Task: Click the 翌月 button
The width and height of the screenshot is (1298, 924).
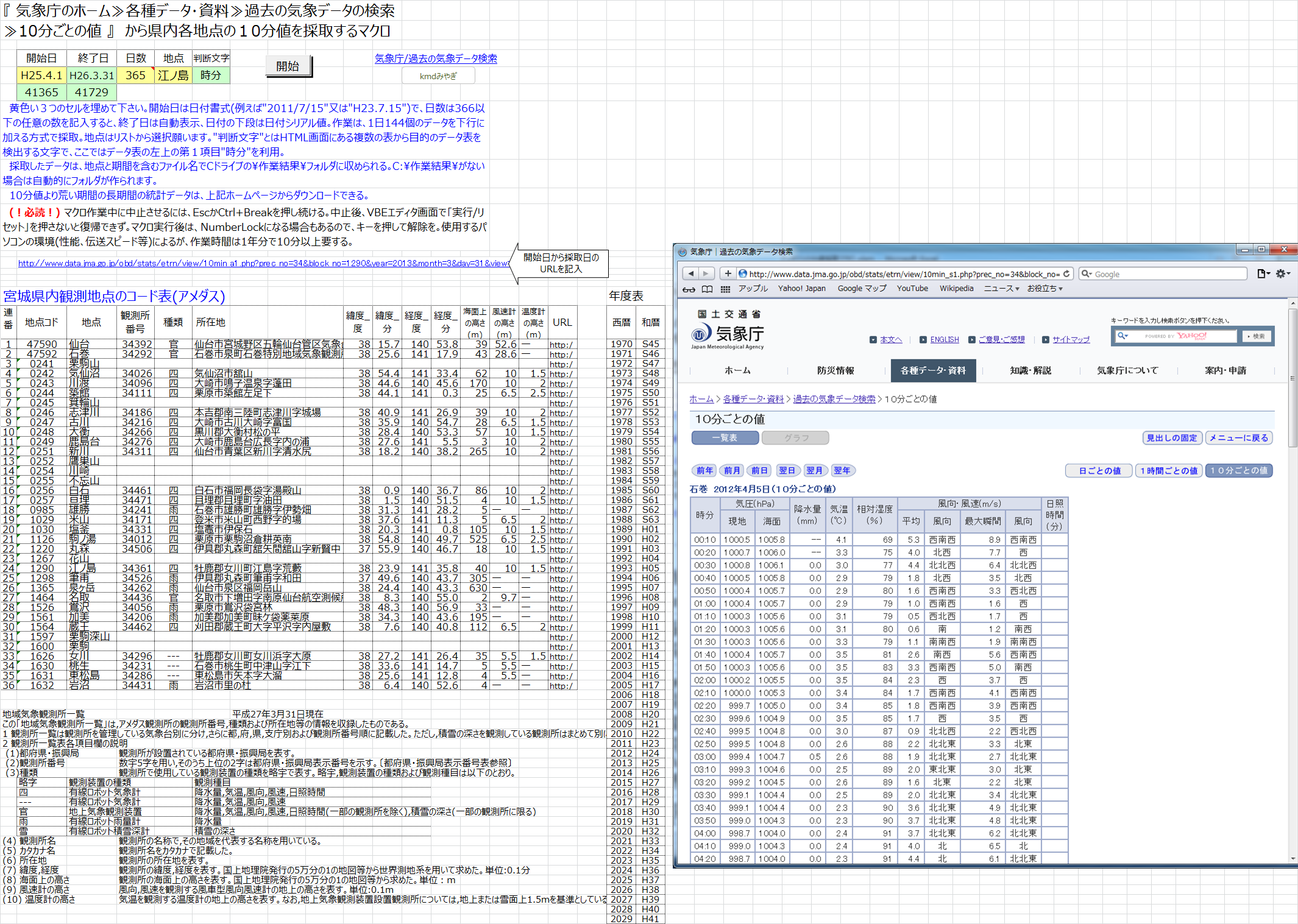Action: [815, 470]
